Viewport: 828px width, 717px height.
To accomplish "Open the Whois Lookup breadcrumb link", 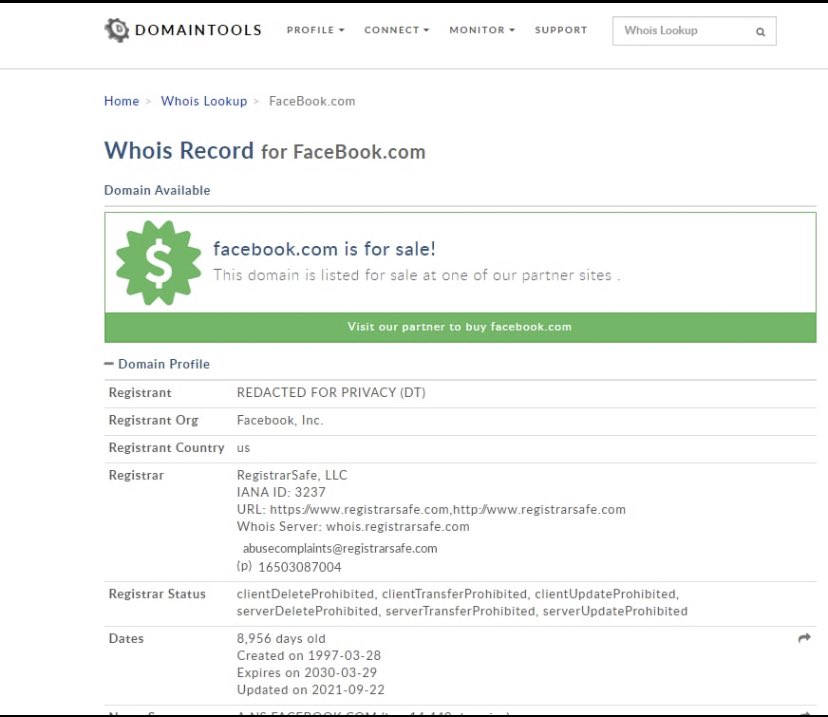I will tap(204, 101).
